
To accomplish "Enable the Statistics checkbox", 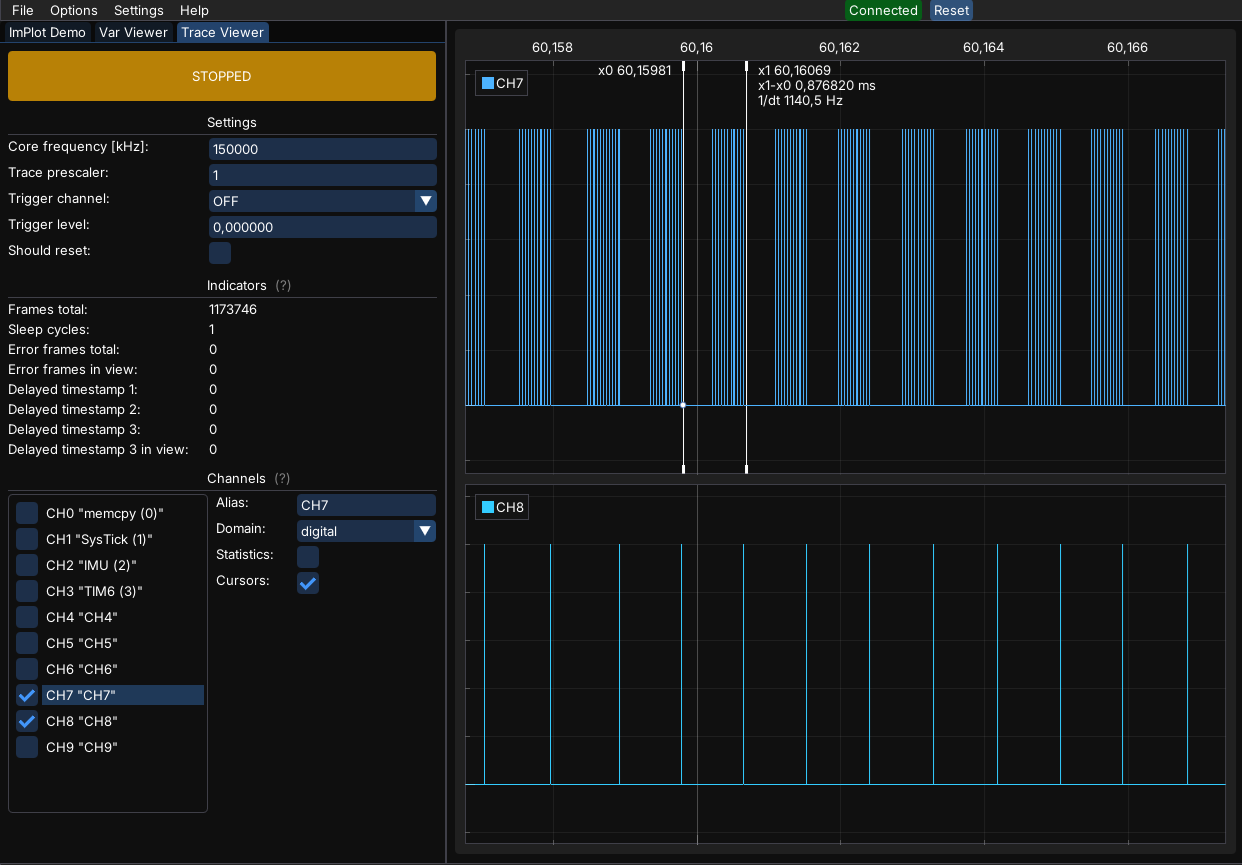I will point(308,557).
